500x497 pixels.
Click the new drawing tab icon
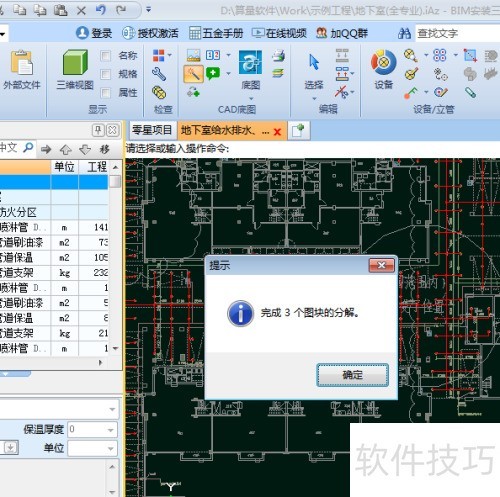pos(298,130)
